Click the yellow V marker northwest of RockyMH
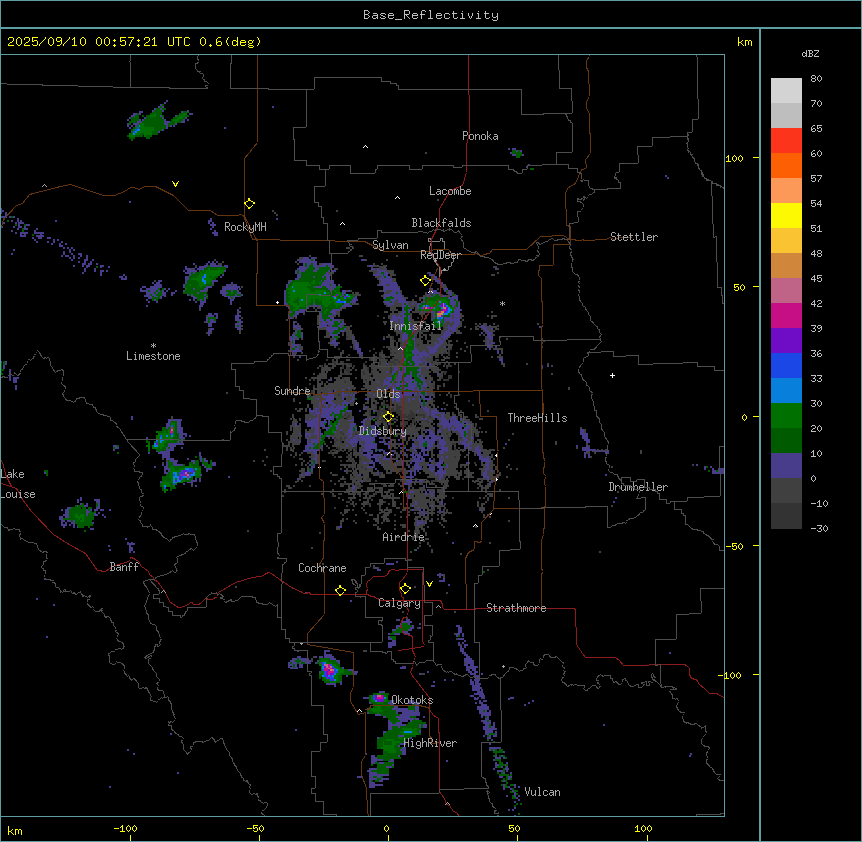This screenshot has height=842, width=862. (x=175, y=184)
